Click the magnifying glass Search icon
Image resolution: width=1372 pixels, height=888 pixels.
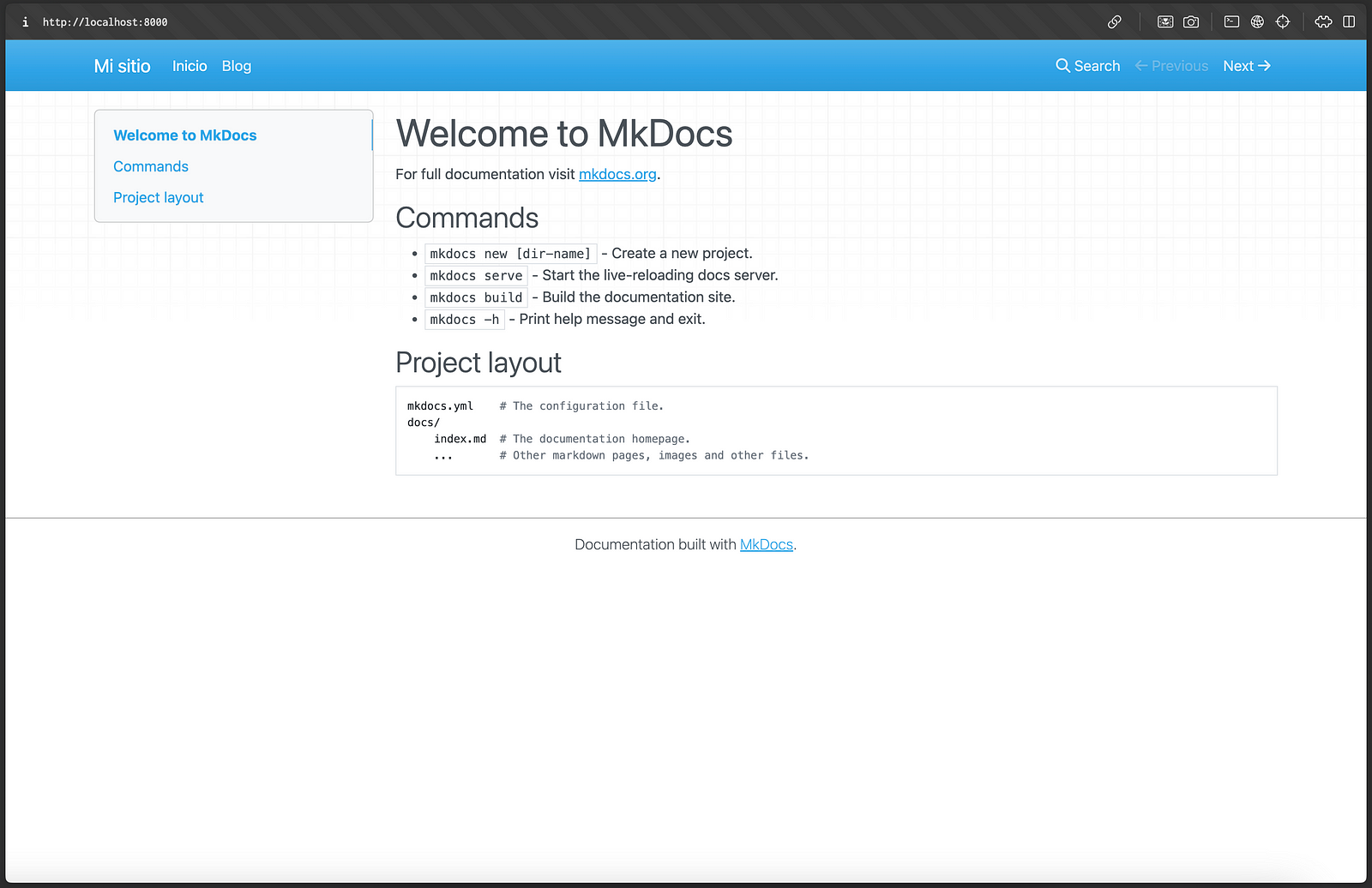(x=1062, y=66)
